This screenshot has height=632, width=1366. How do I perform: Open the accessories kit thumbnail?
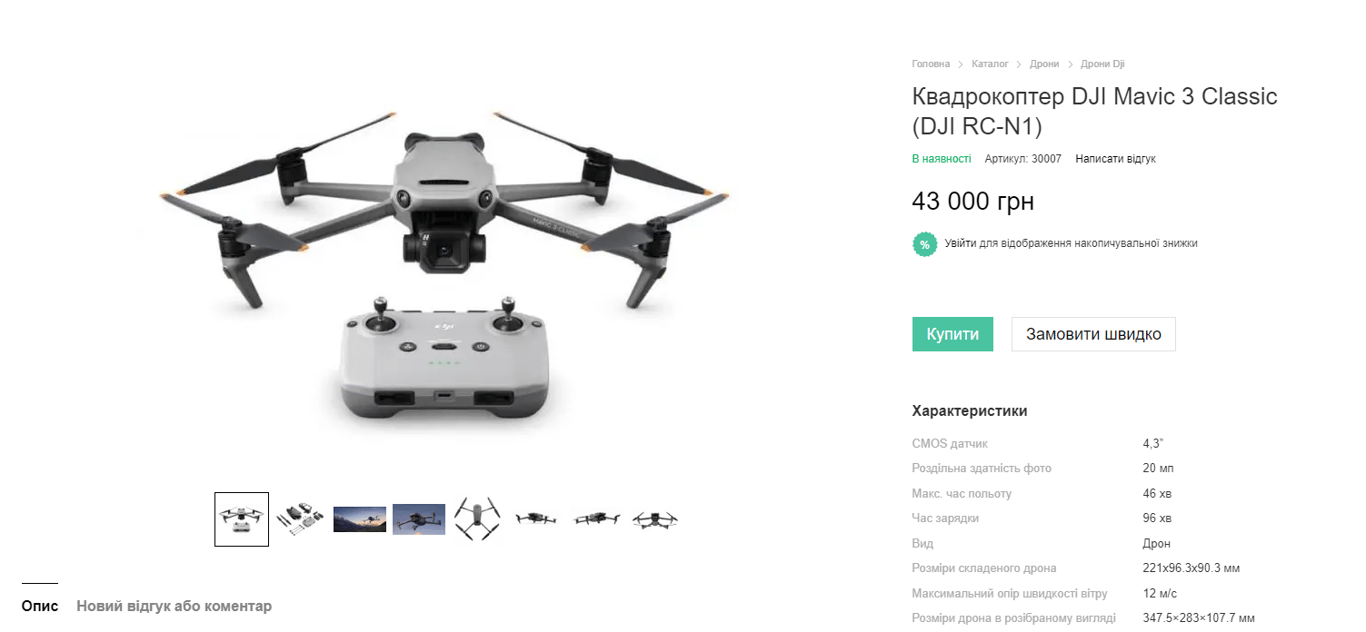tap(300, 519)
